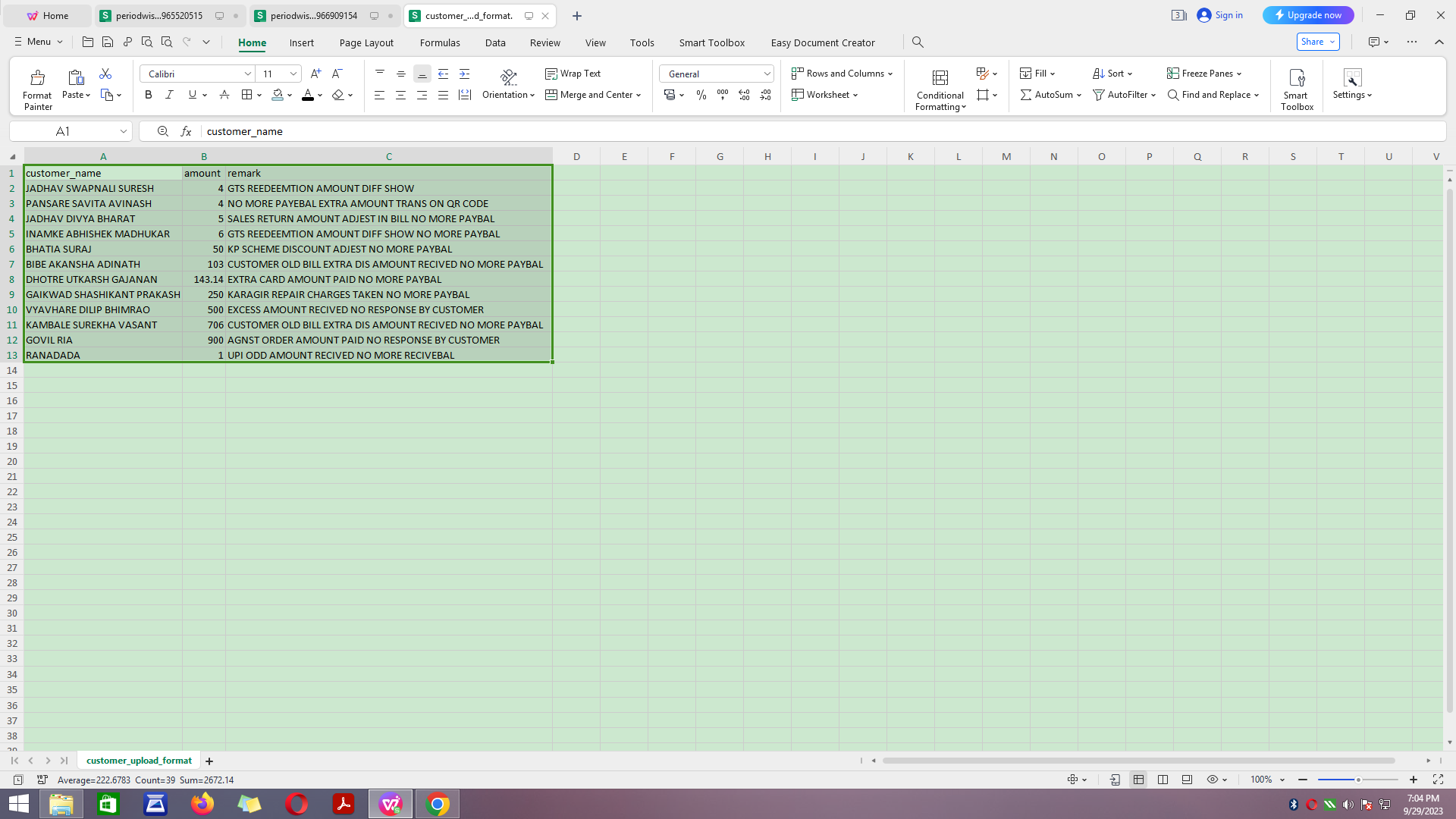Select the customer_upload_format sheet tab

pyautogui.click(x=139, y=761)
